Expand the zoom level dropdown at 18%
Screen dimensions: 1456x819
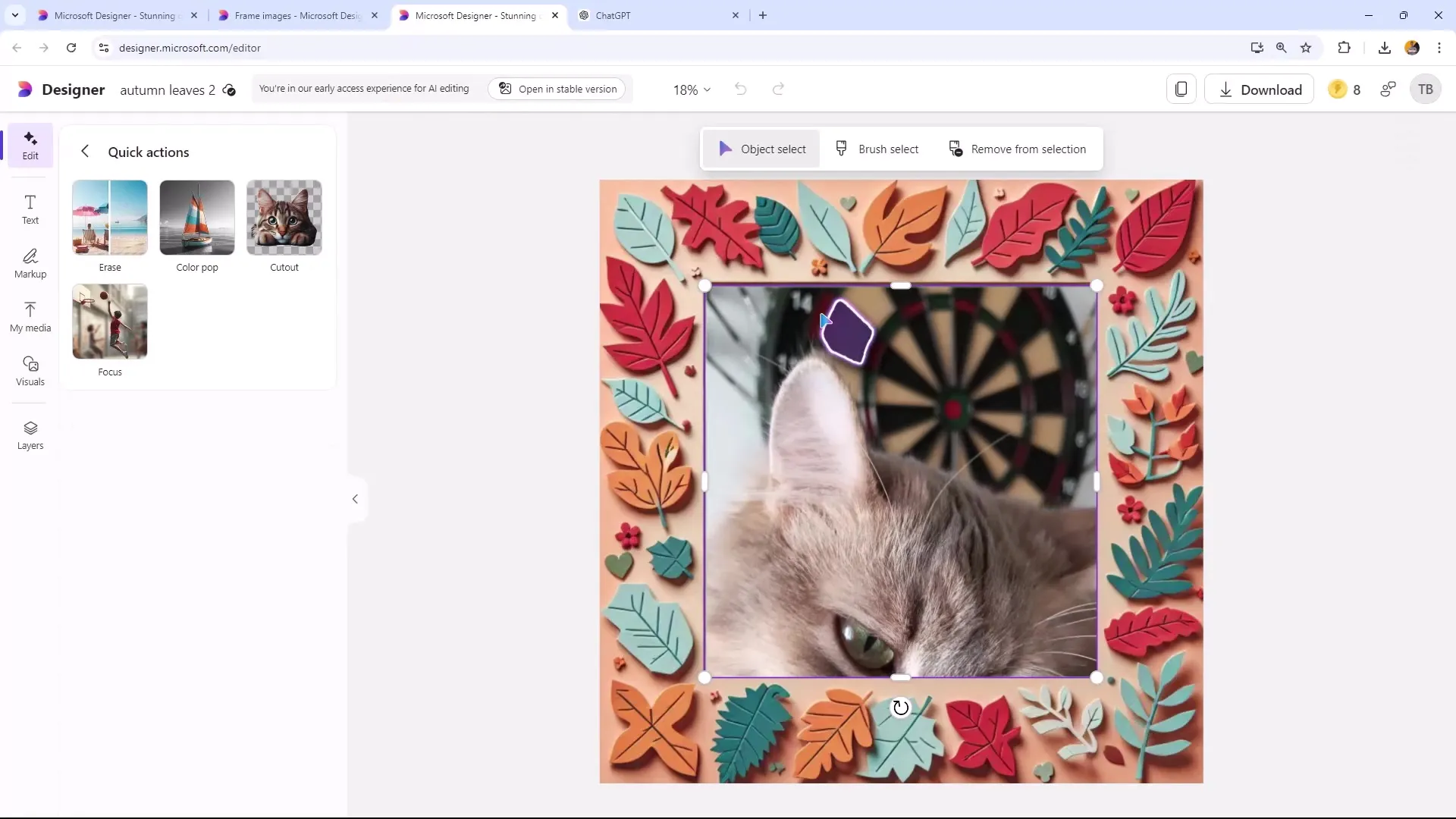pos(693,89)
